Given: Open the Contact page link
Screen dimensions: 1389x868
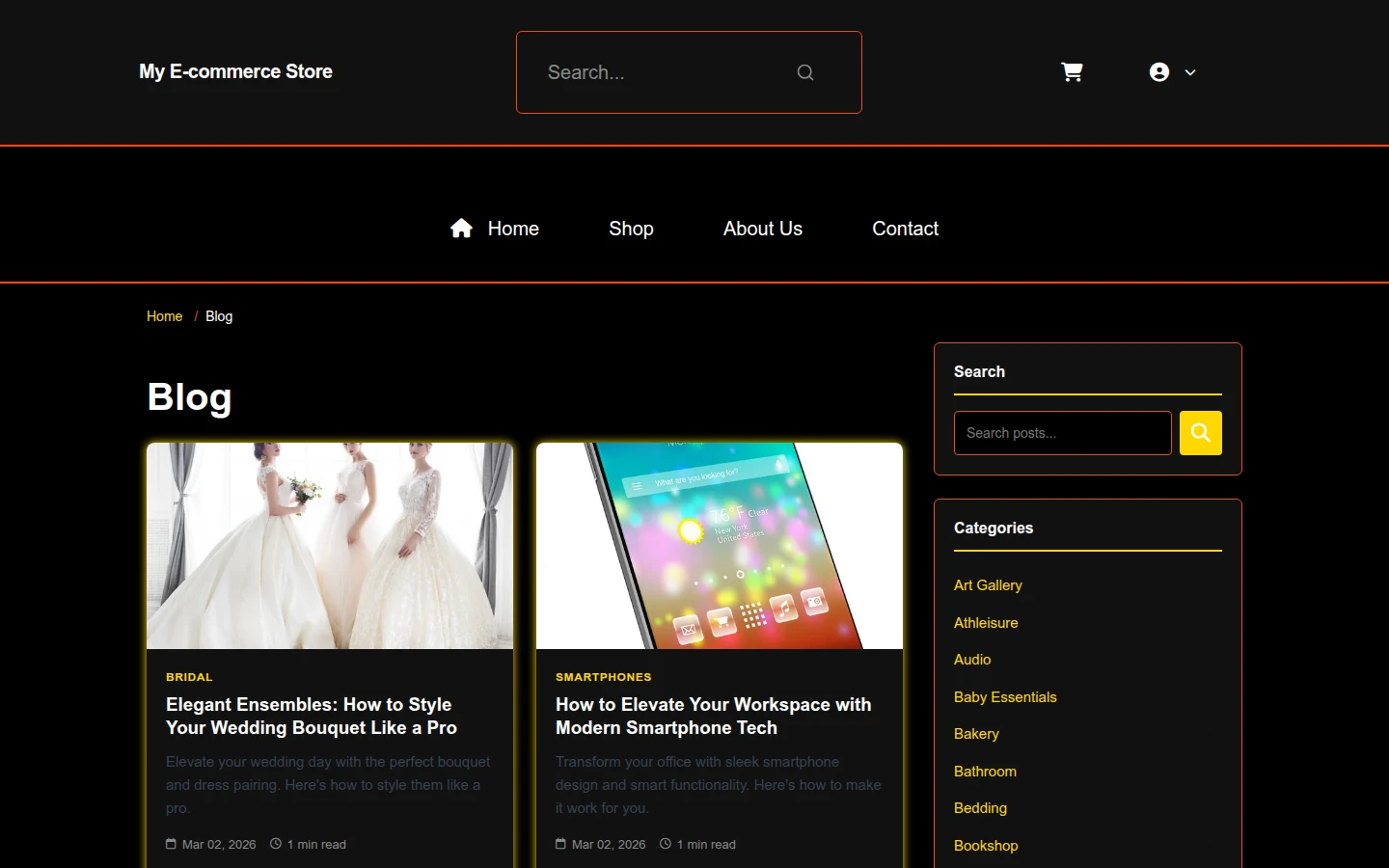Looking at the screenshot, I should tap(905, 229).
